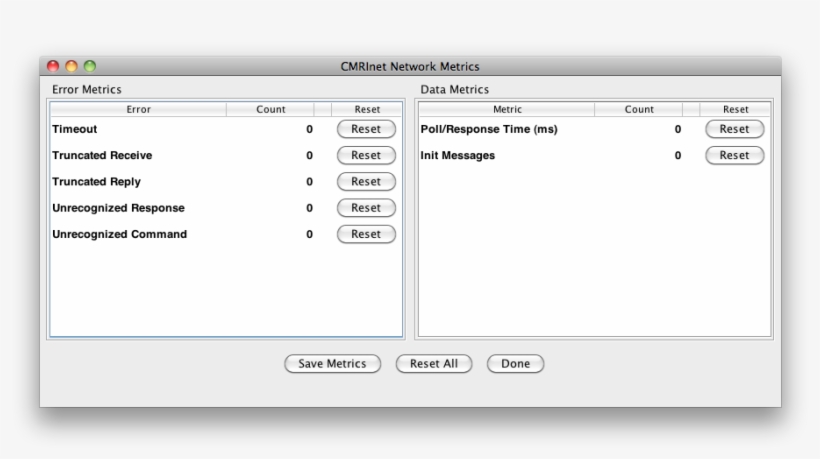Select the Poll/Response Time (ms) label
Viewport: 820px width, 459px height.
coord(489,129)
